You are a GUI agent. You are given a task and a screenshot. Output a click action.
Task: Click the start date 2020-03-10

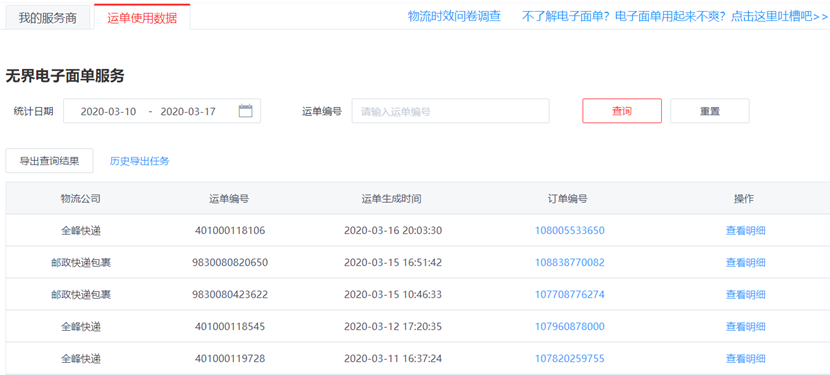(x=109, y=112)
